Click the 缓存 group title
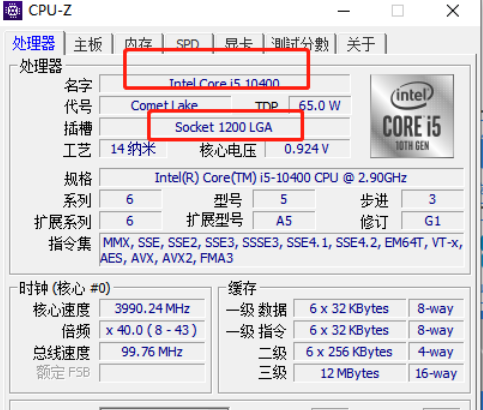This screenshot has height=410, width=483. point(242,288)
